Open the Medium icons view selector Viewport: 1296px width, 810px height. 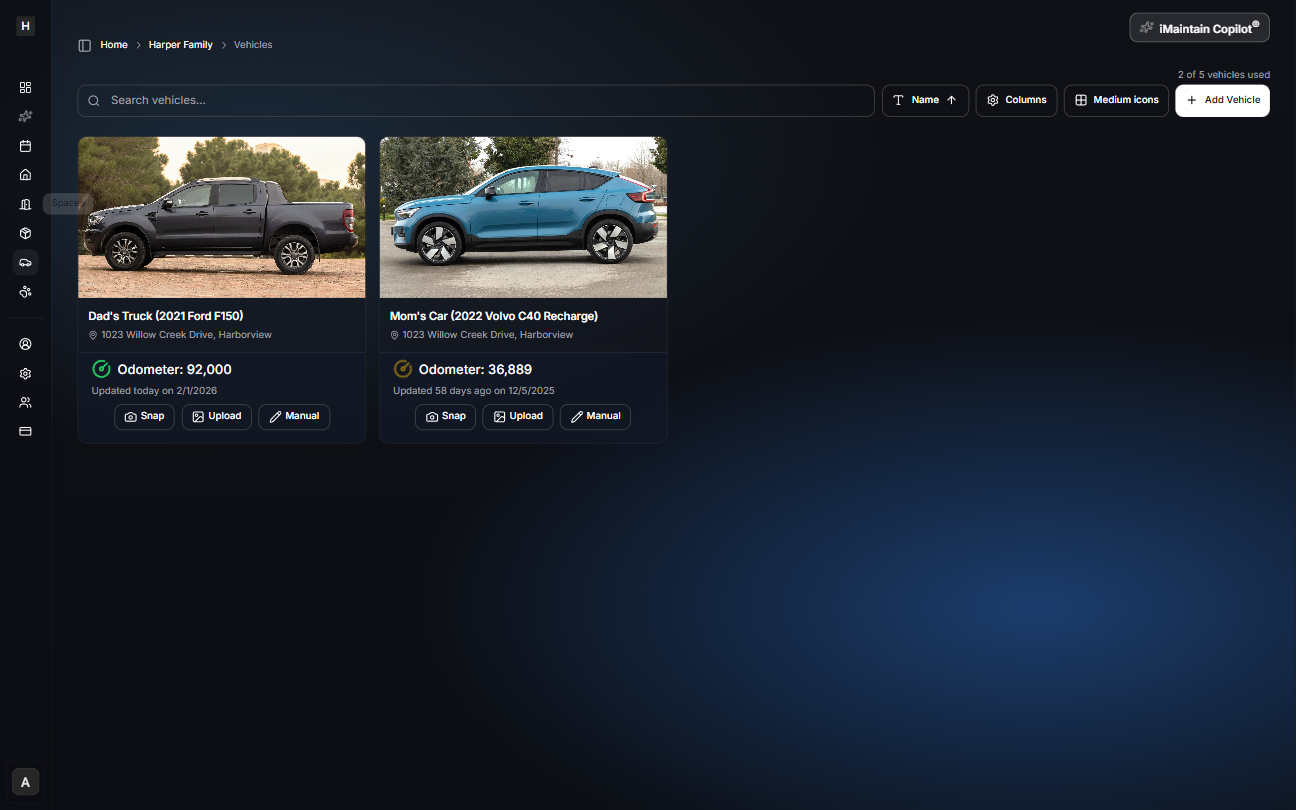click(x=1116, y=100)
